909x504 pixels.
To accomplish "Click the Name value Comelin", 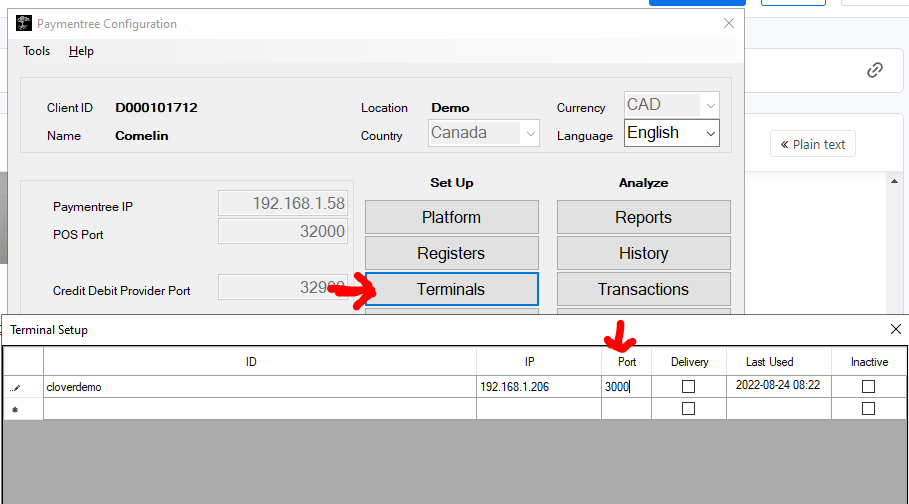I will coord(141,136).
